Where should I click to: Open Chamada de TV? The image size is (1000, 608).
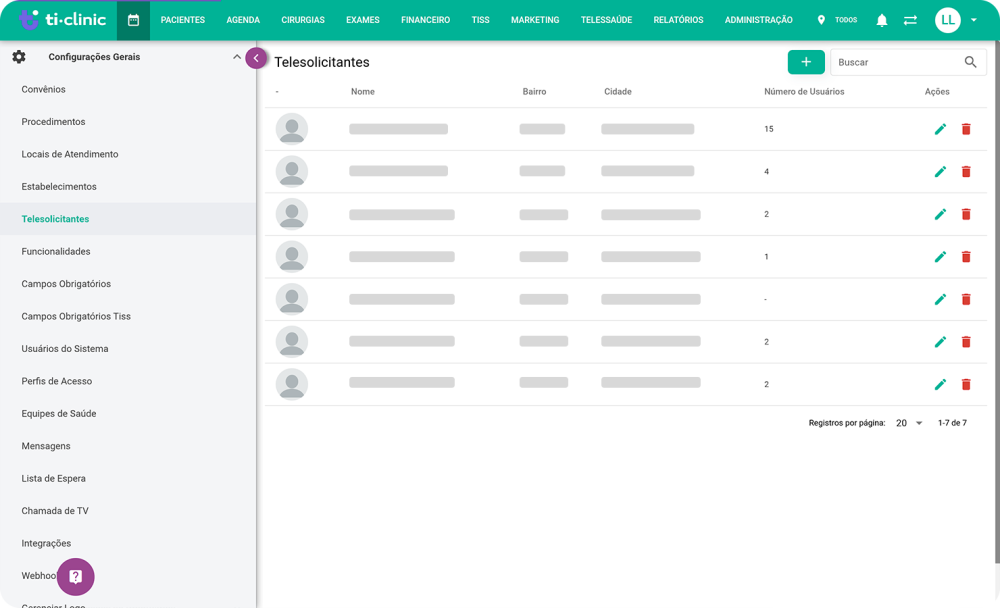pyautogui.click(x=55, y=511)
